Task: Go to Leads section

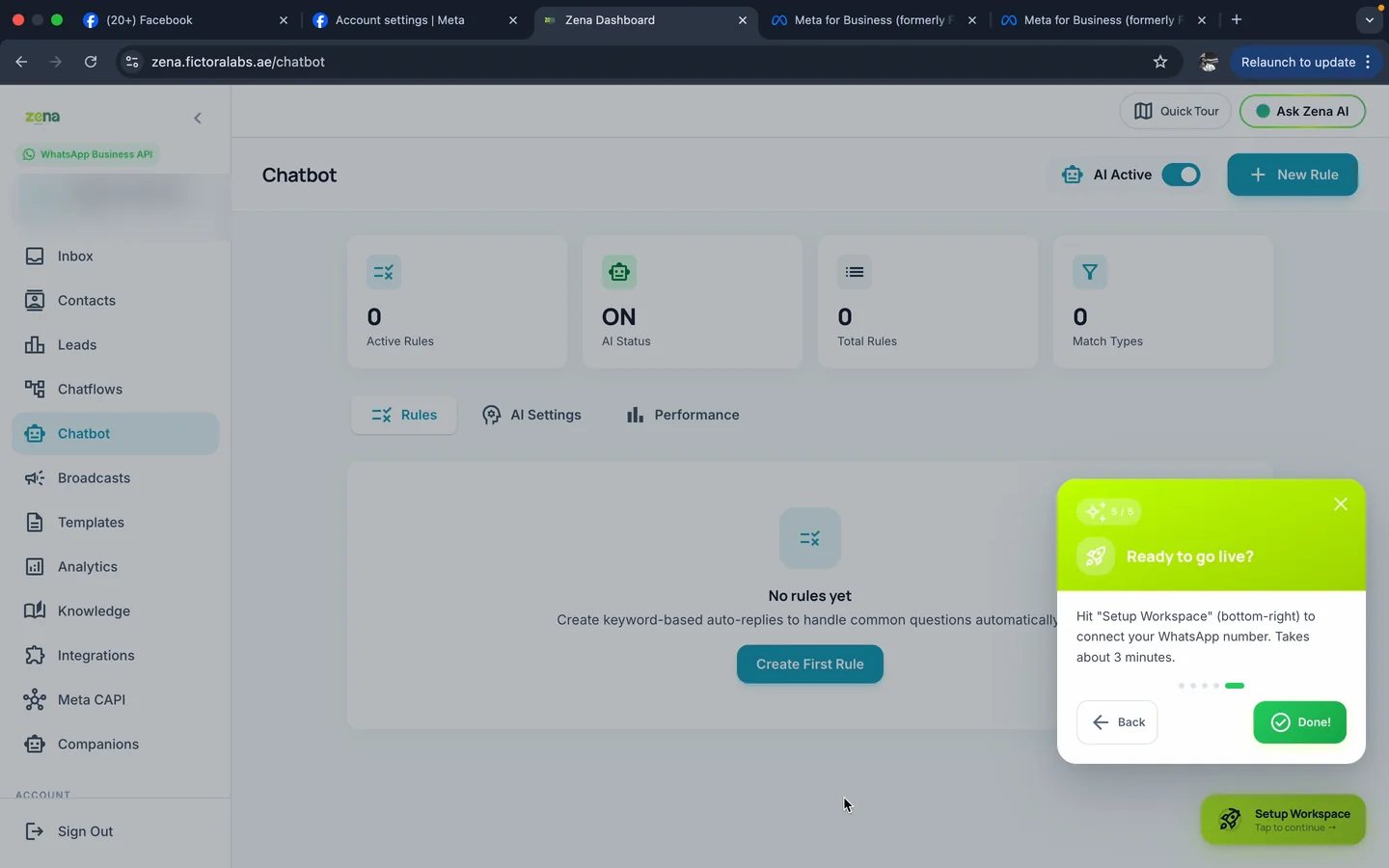Action: [x=115, y=344]
